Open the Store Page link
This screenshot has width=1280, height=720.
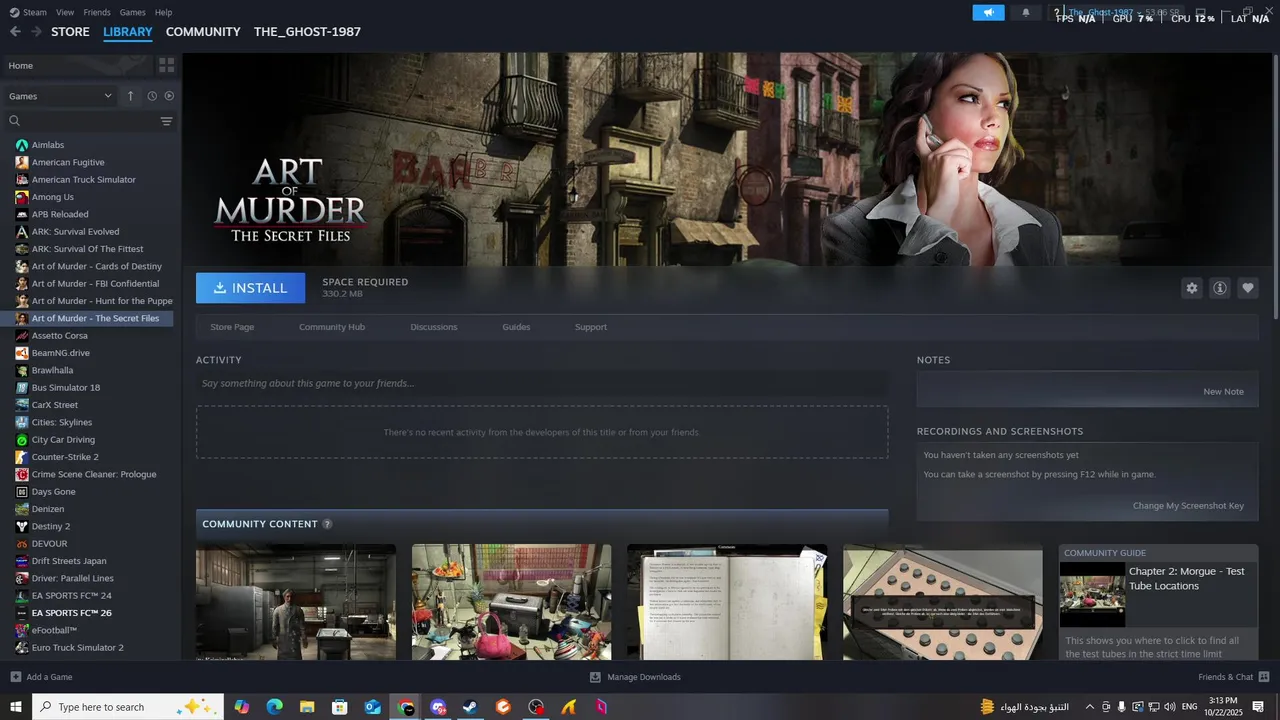232,327
